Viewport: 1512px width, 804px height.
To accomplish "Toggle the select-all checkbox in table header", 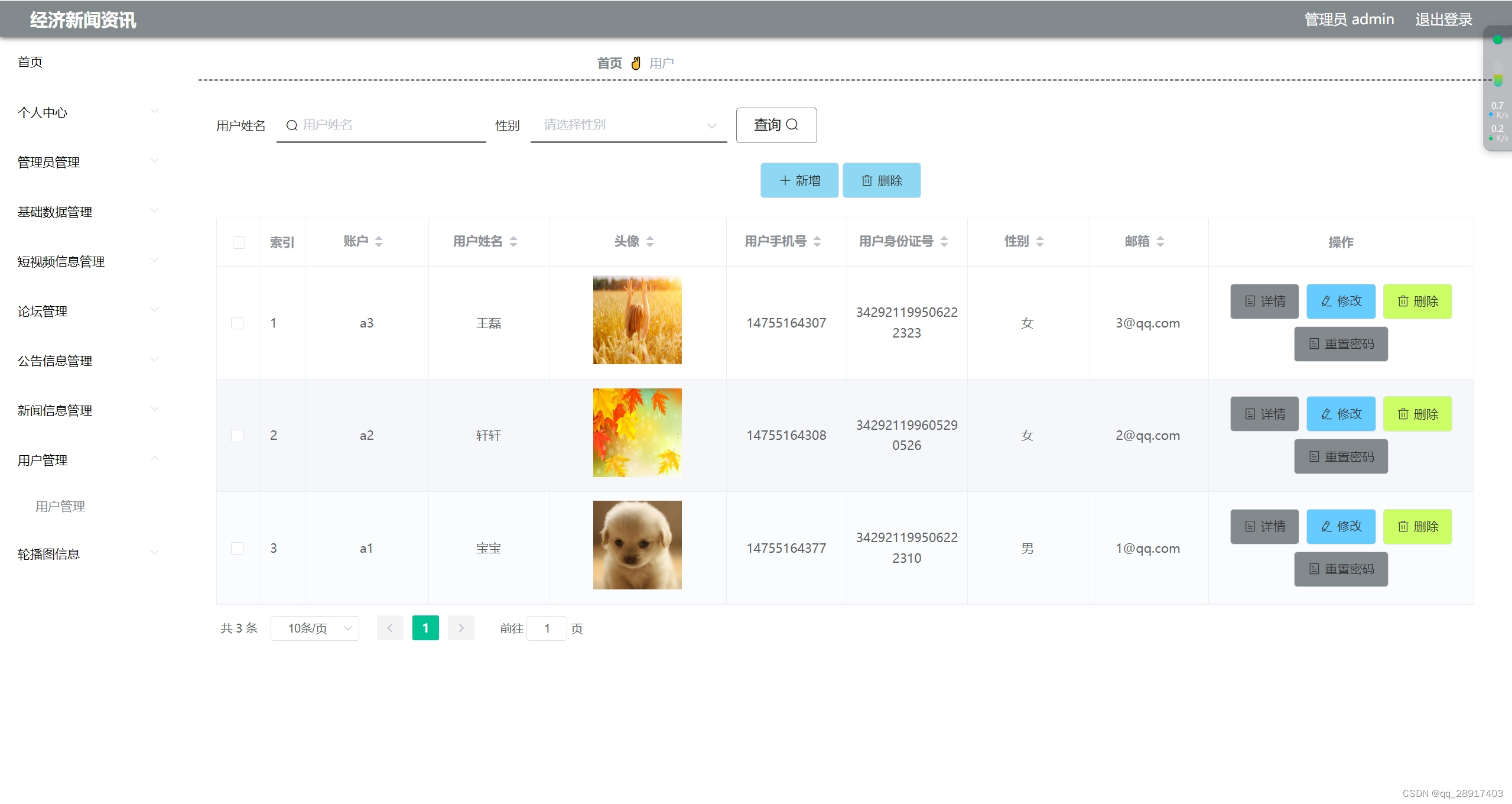I will point(239,242).
